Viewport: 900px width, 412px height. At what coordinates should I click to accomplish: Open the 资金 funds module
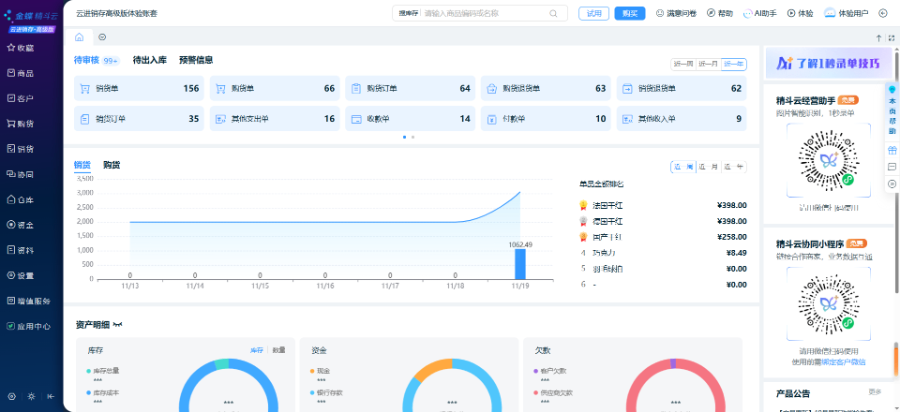coord(20,224)
